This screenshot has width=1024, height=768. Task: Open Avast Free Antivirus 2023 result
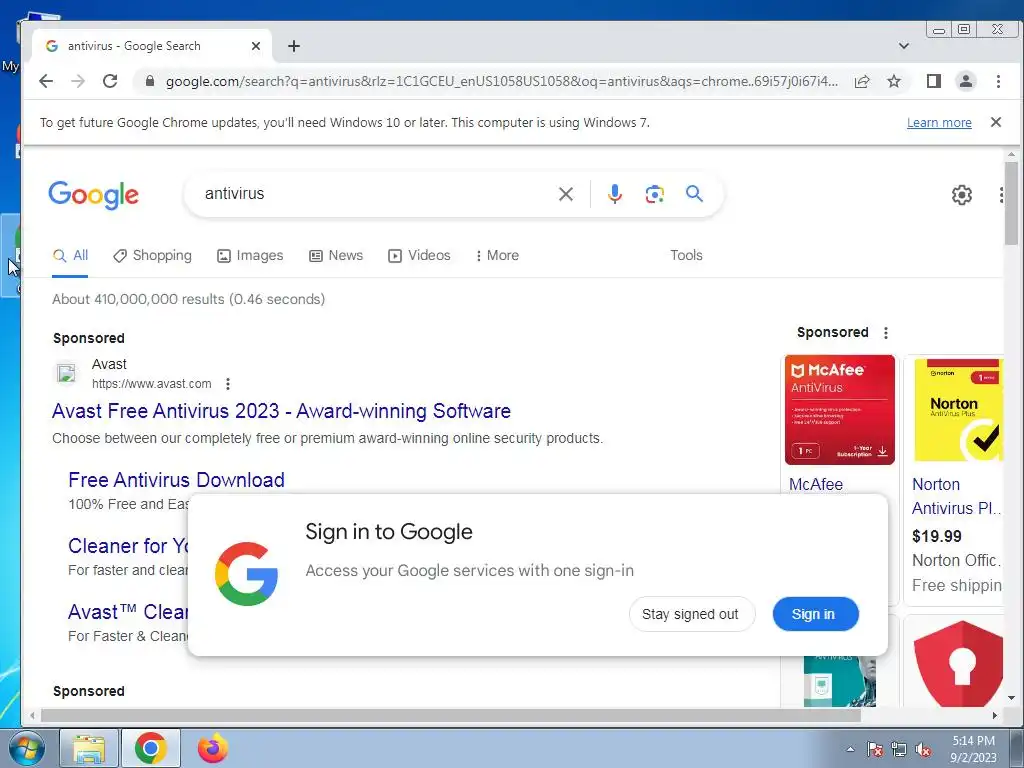point(281,411)
